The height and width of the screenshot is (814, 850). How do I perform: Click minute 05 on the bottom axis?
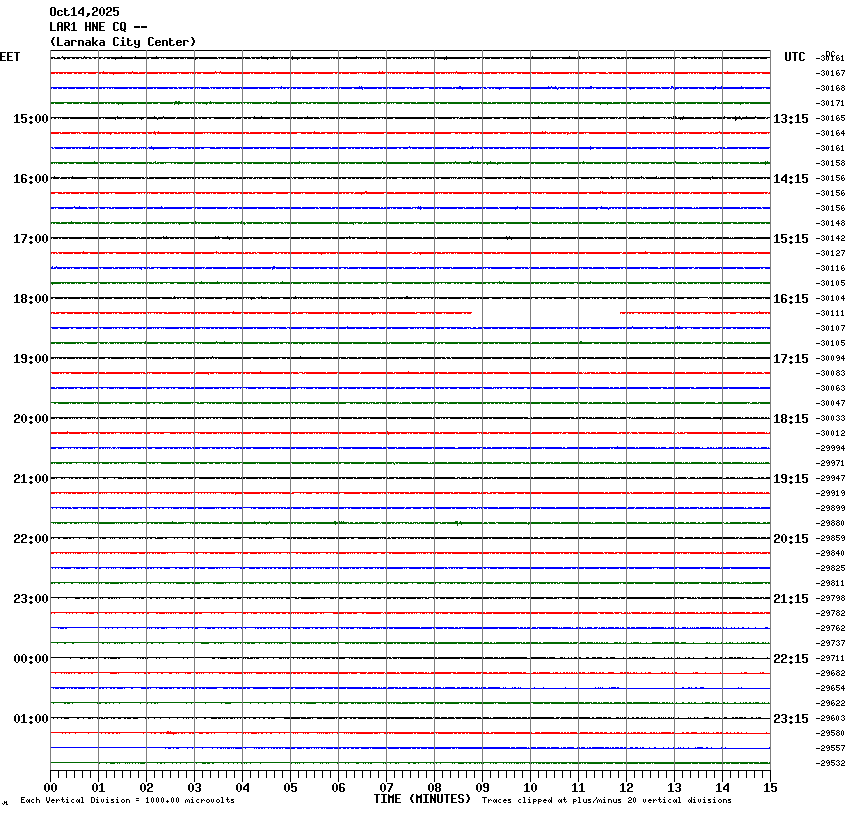coord(290,788)
